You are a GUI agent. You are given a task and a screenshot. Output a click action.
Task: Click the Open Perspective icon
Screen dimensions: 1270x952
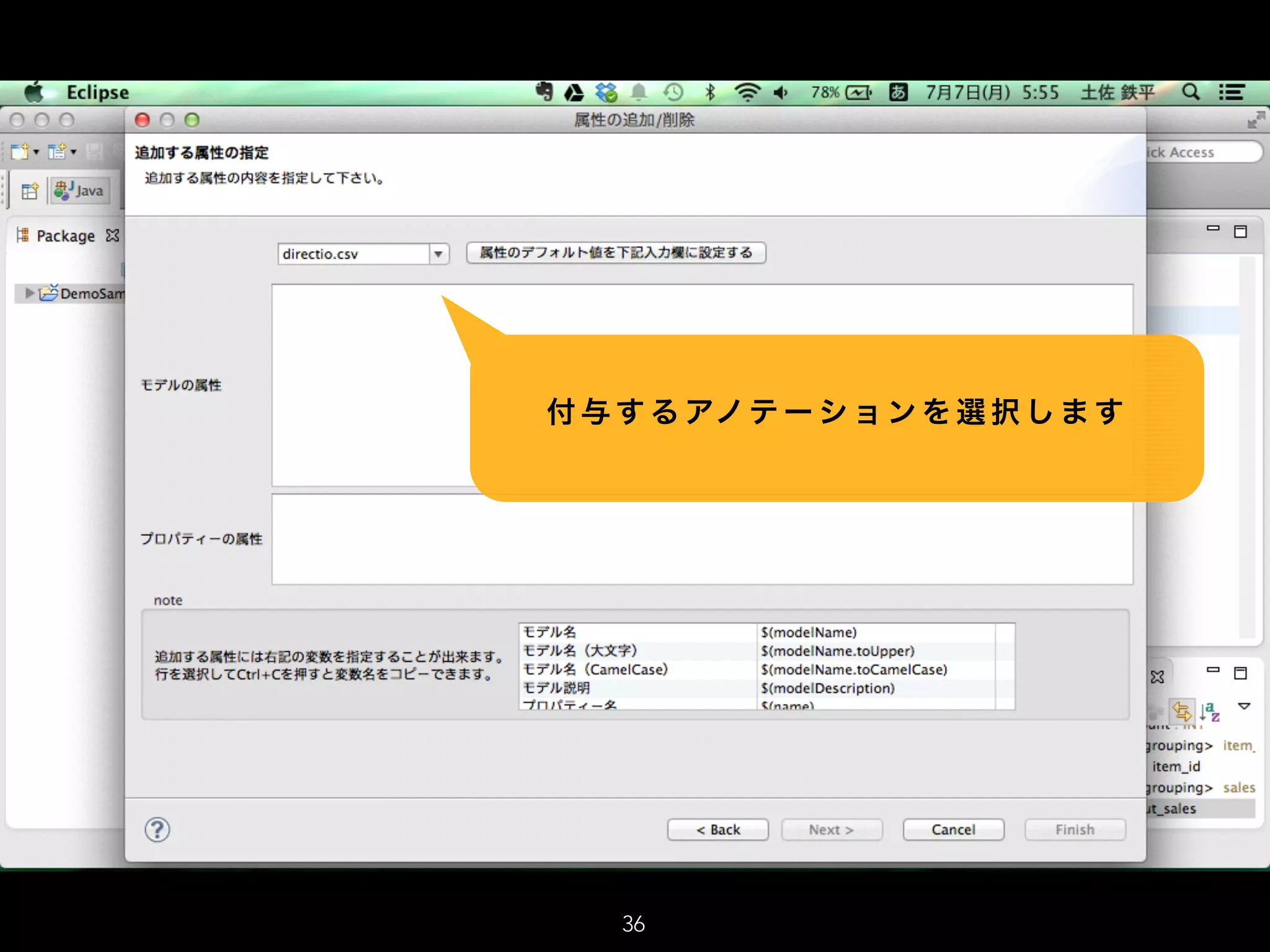point(29,191)
